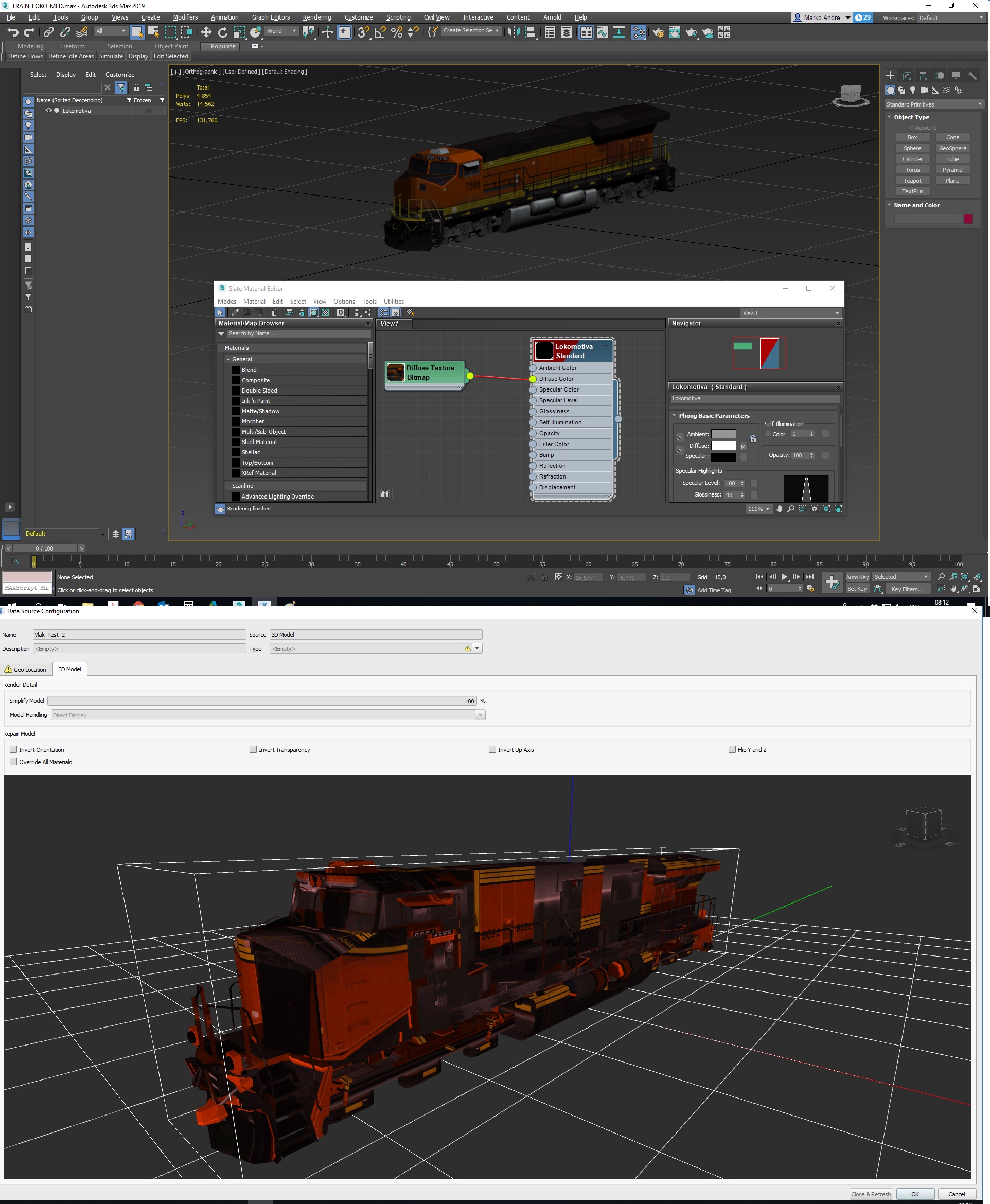
Task: Create a Teapot primitive
Action: tap(912, 180)
